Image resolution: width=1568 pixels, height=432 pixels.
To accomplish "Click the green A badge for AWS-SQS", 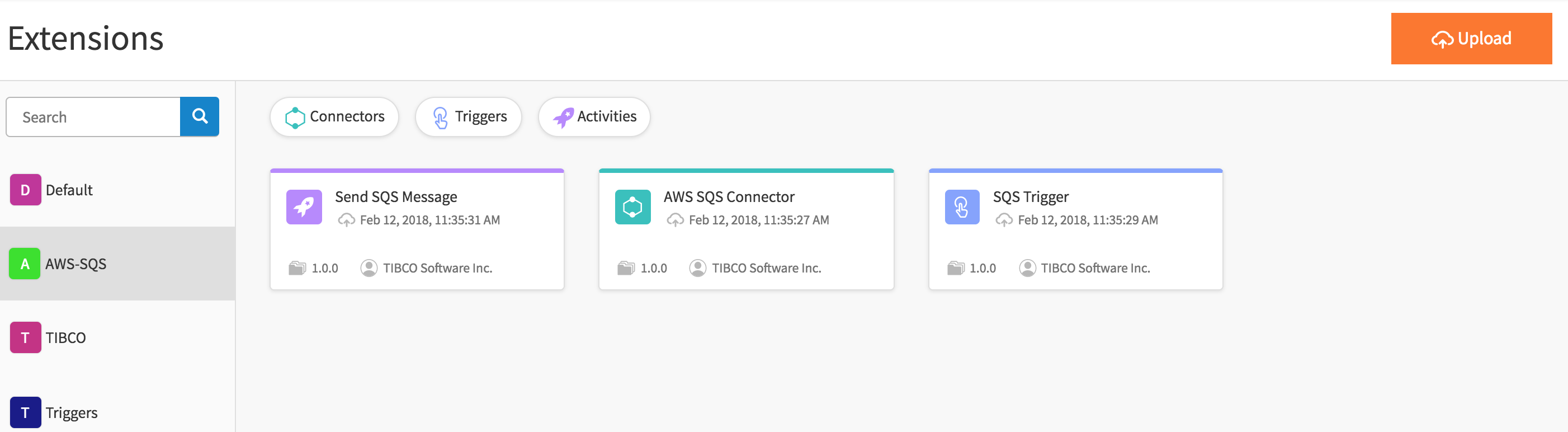I will click(x=25, y=264).
